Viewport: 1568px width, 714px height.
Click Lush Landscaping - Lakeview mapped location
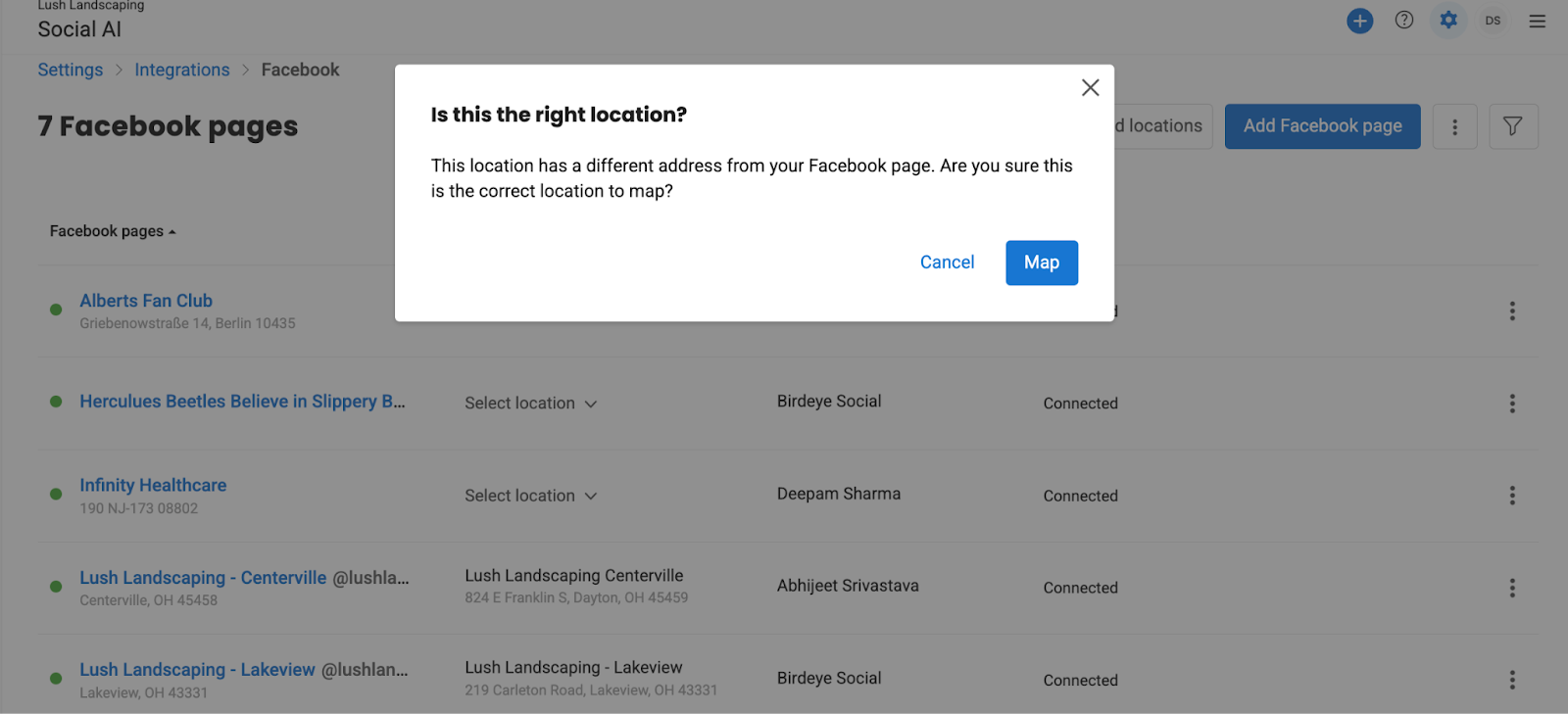pyautogui.click(x=573, y=667)
